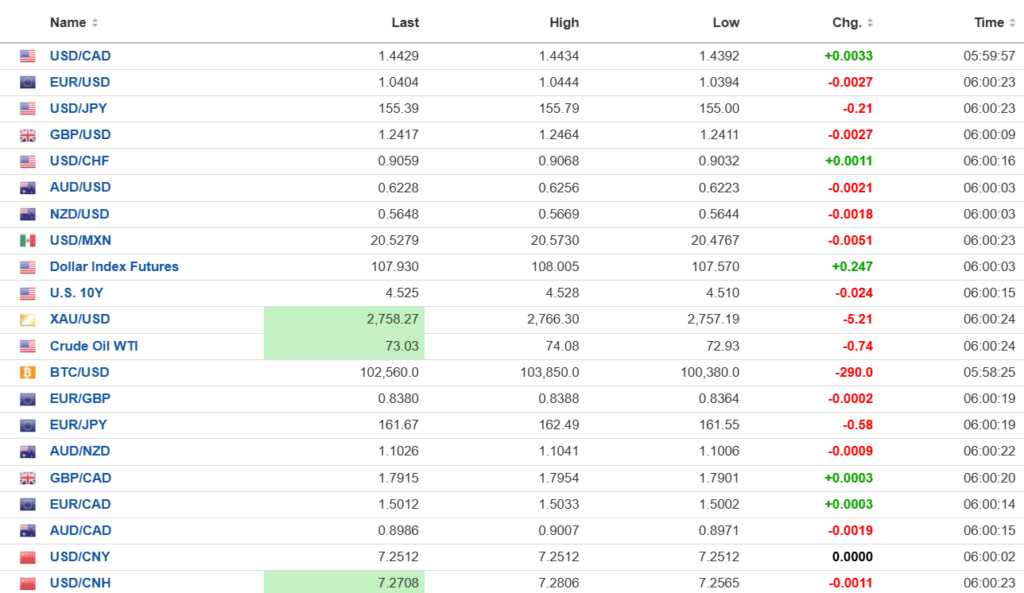The height and width of the screenshot is (593, 1024).
Task: Click the Bitcoin icon beside BTC/USD
Action: [28, 372]
